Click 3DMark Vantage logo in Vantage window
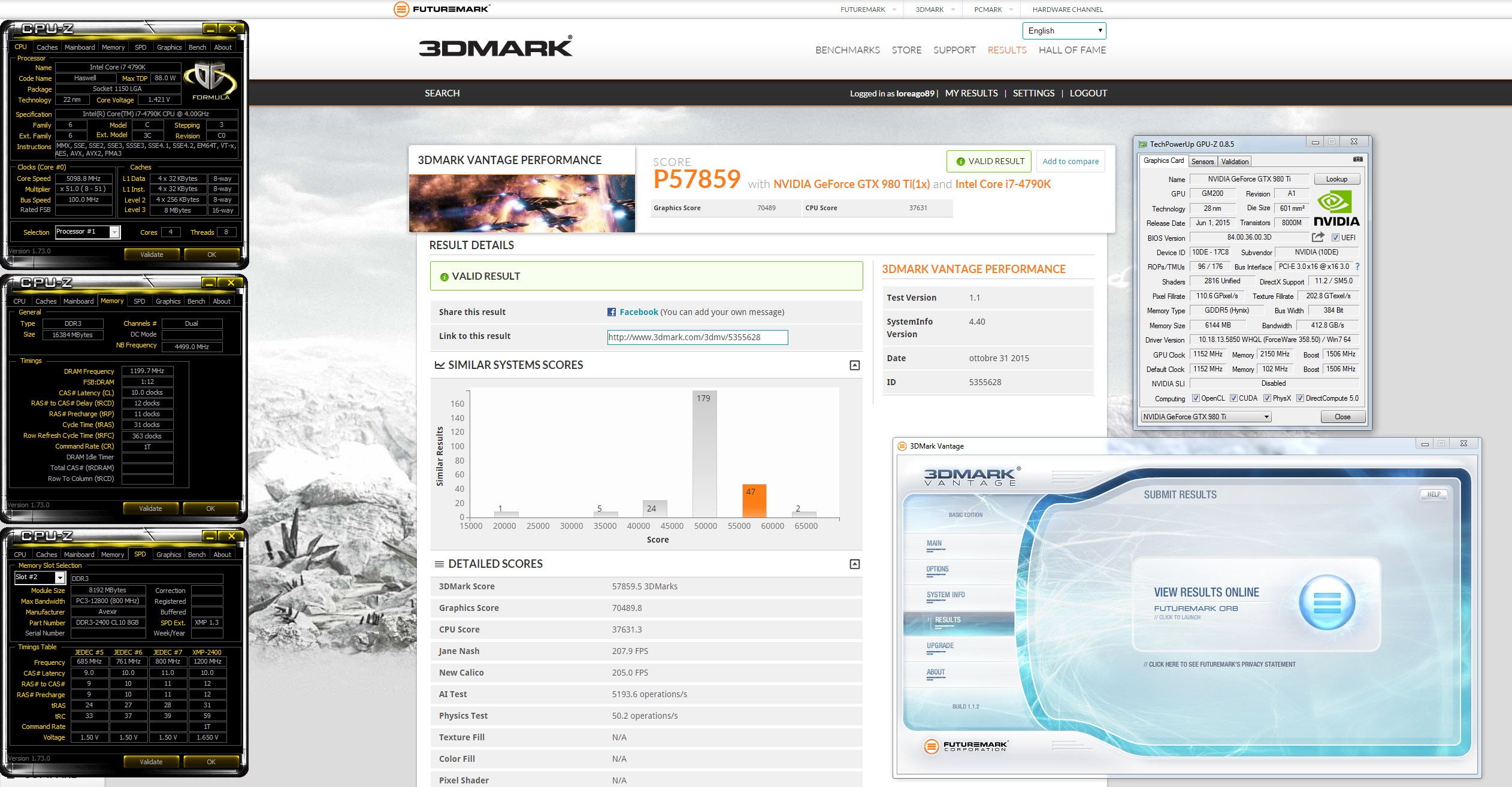 (973, 477)
